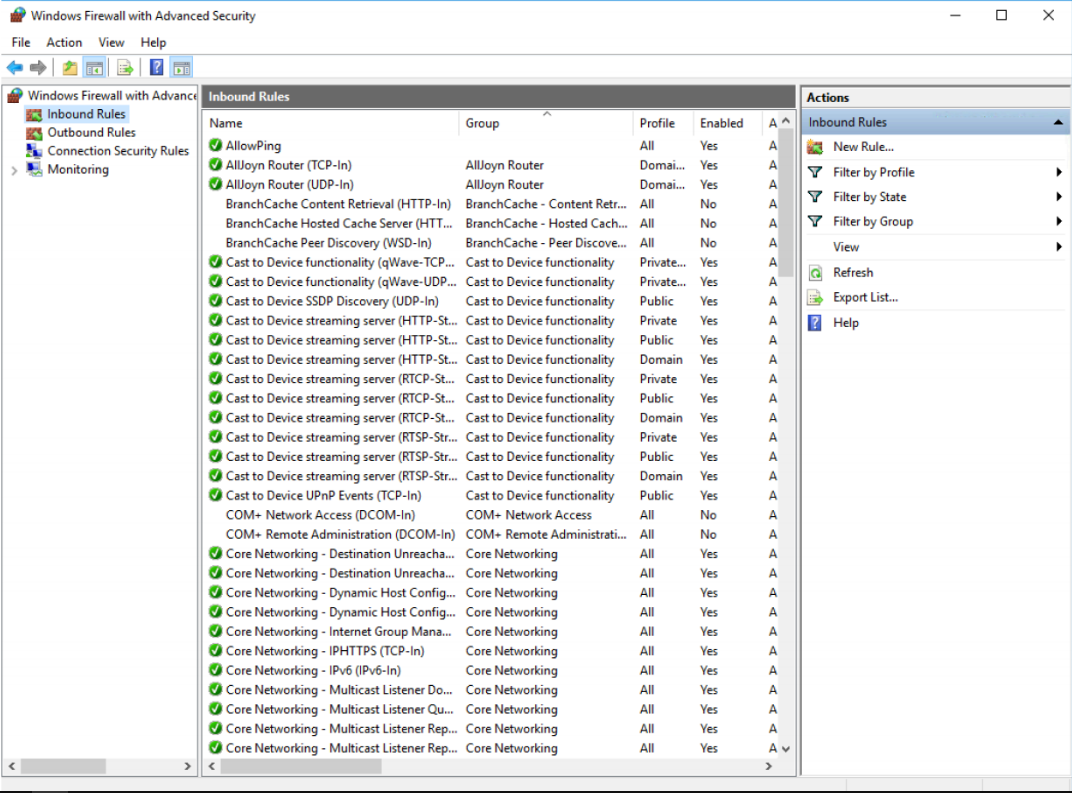The image size is (1072, 793).
Task: Click the rules list vertical scrollbar down arrow
Action: tap(786, 749)
